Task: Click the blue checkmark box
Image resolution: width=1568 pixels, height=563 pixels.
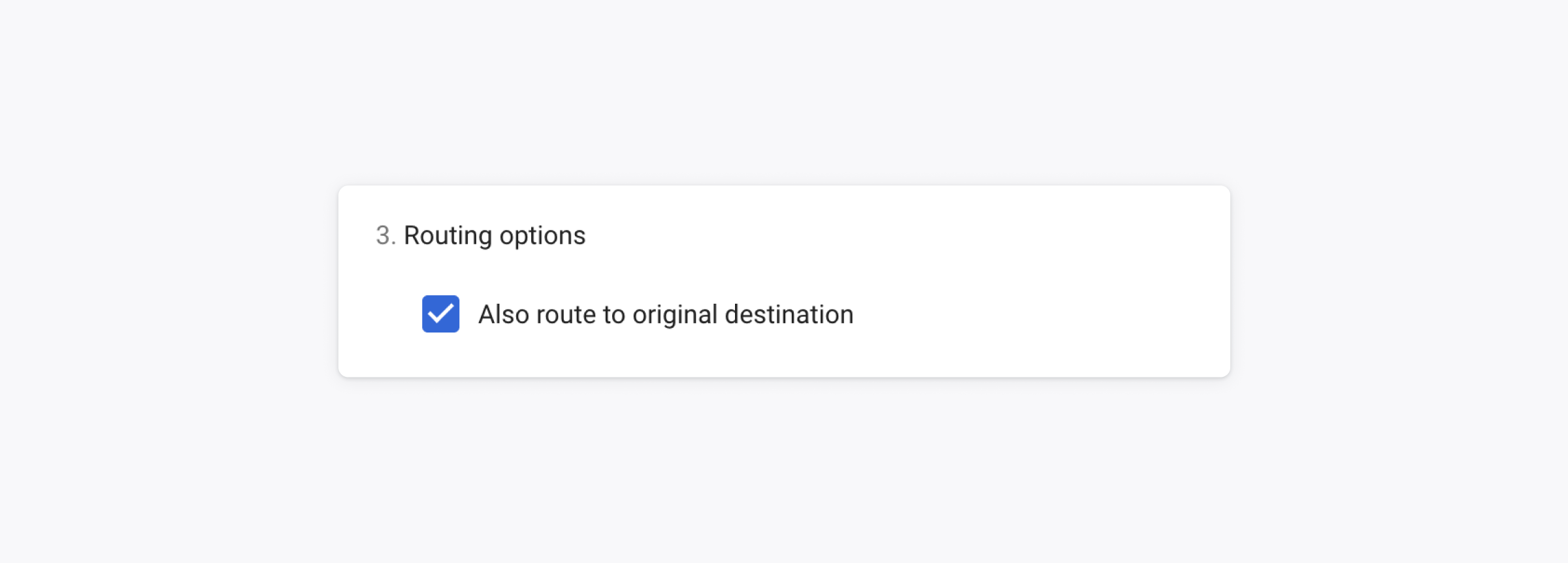Action: point(440,314)
